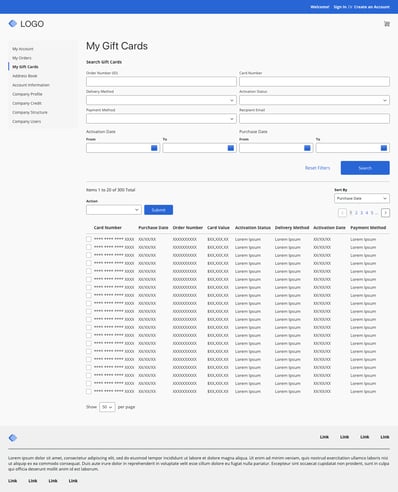Open calendar for Activation Date To
Viewport: 398px width, 492px height.
click(x=231, y=148)
